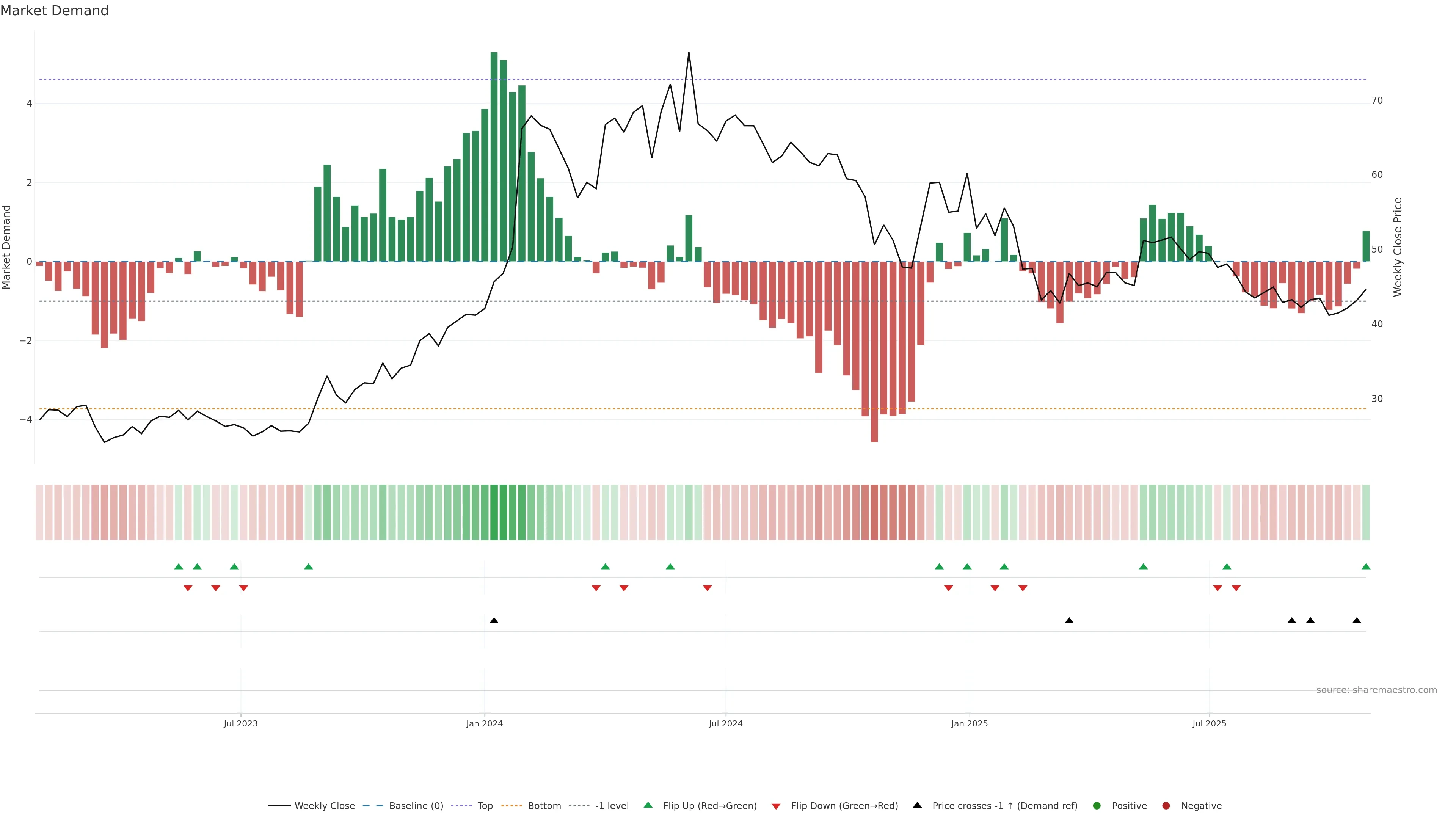Click the rightmost green flip-up triangle marker
Viewport: 1456px width, 819px height.
(1366, 567)
